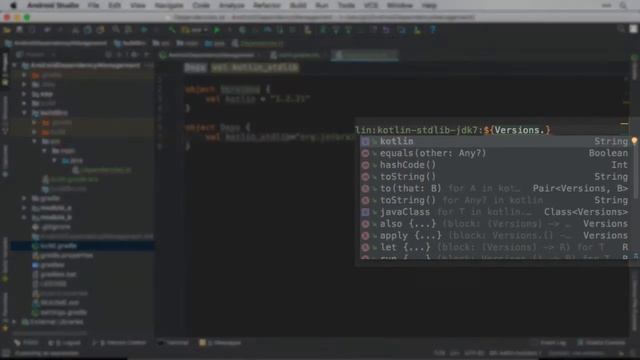Open the File menu
The width and height of the screenshot is (640, 360).
93,5
